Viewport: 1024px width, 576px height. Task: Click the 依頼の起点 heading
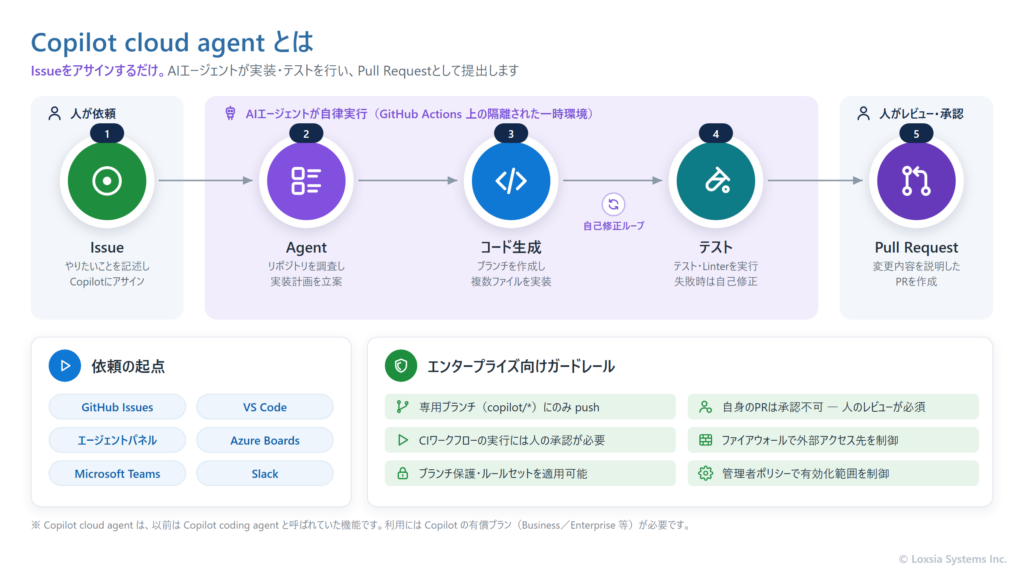click(128, 366)
